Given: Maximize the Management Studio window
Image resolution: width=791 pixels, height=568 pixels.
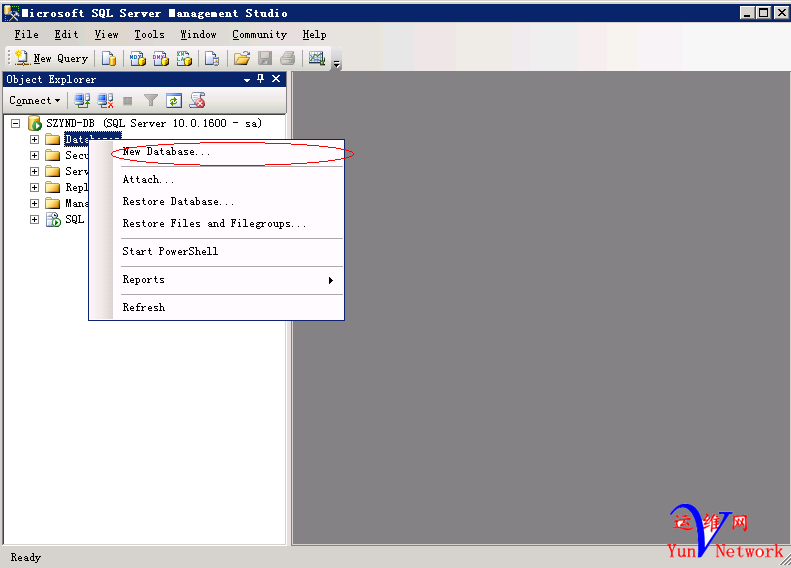Looking at the screenshot, I should 764,13.
